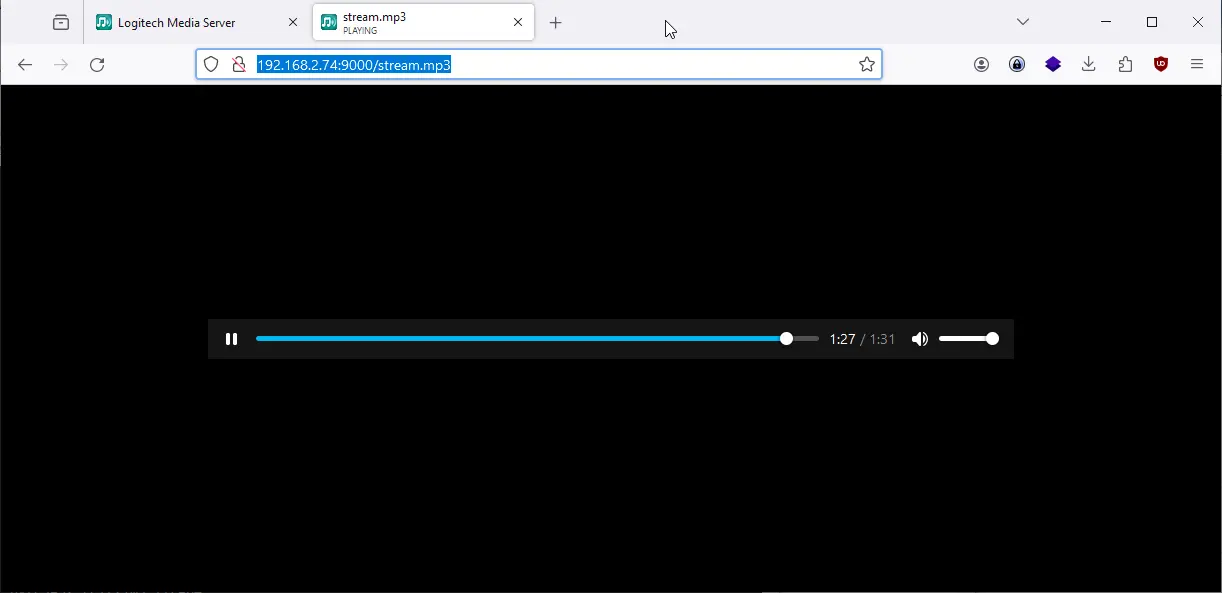Open the extensions puzzle menu
Screen dimensions: 1222x593
1125,64
